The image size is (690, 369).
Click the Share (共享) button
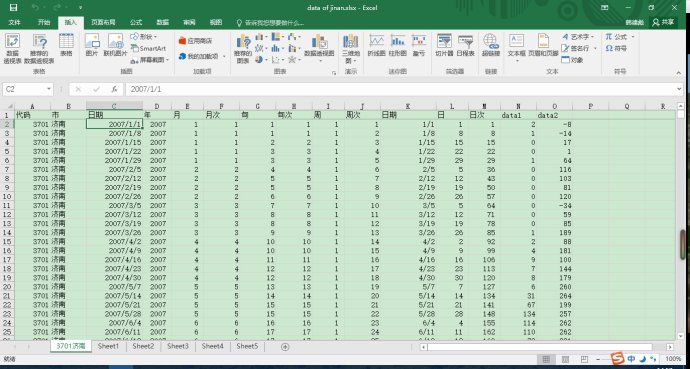(x=664, y=22)
